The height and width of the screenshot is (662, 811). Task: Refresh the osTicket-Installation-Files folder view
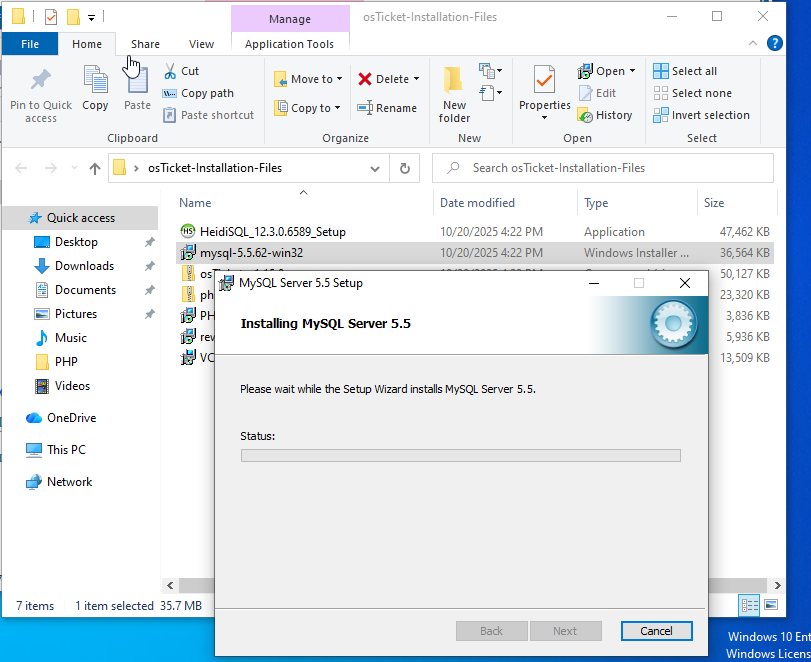pos(405,168)
